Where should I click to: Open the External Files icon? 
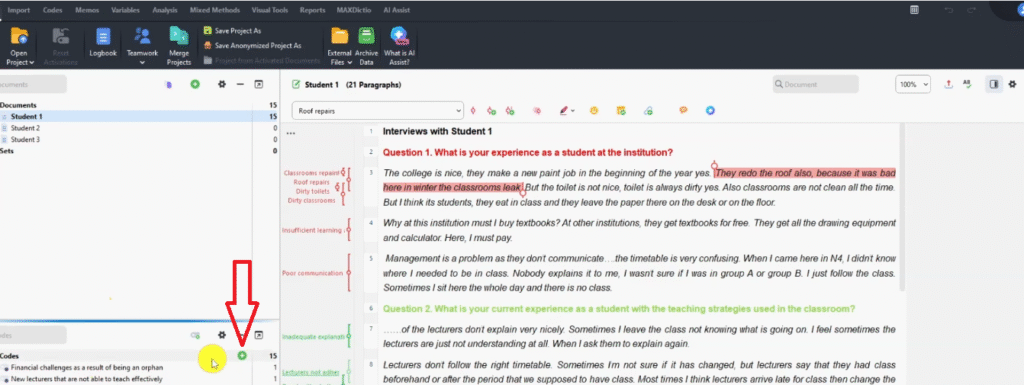pyautogui.click(x=340, y=36)
